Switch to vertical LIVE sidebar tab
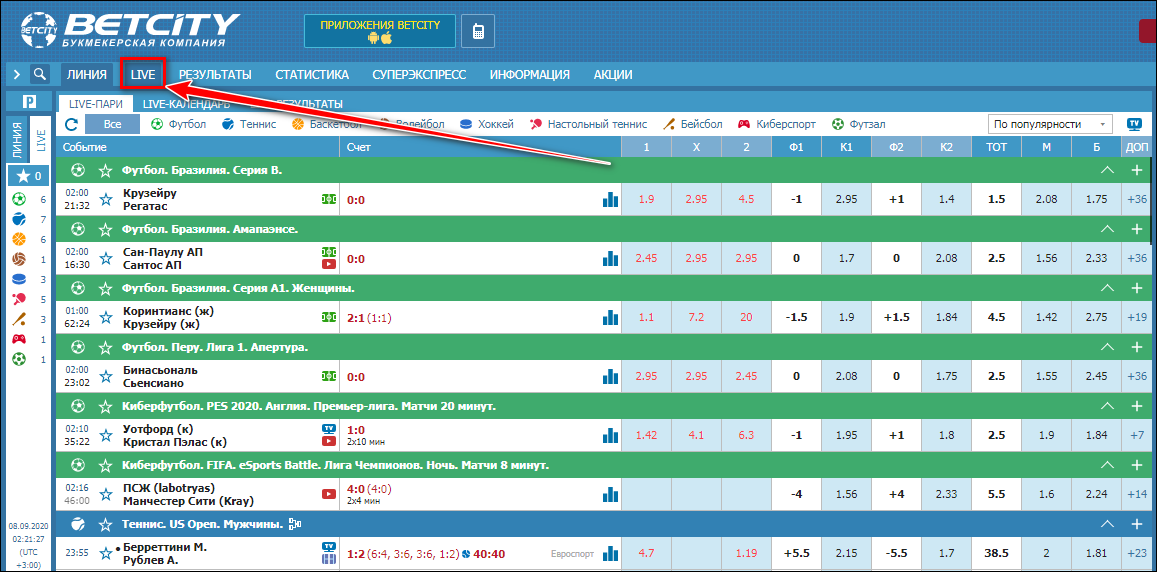1157x572 pixels. pos(40,139)
